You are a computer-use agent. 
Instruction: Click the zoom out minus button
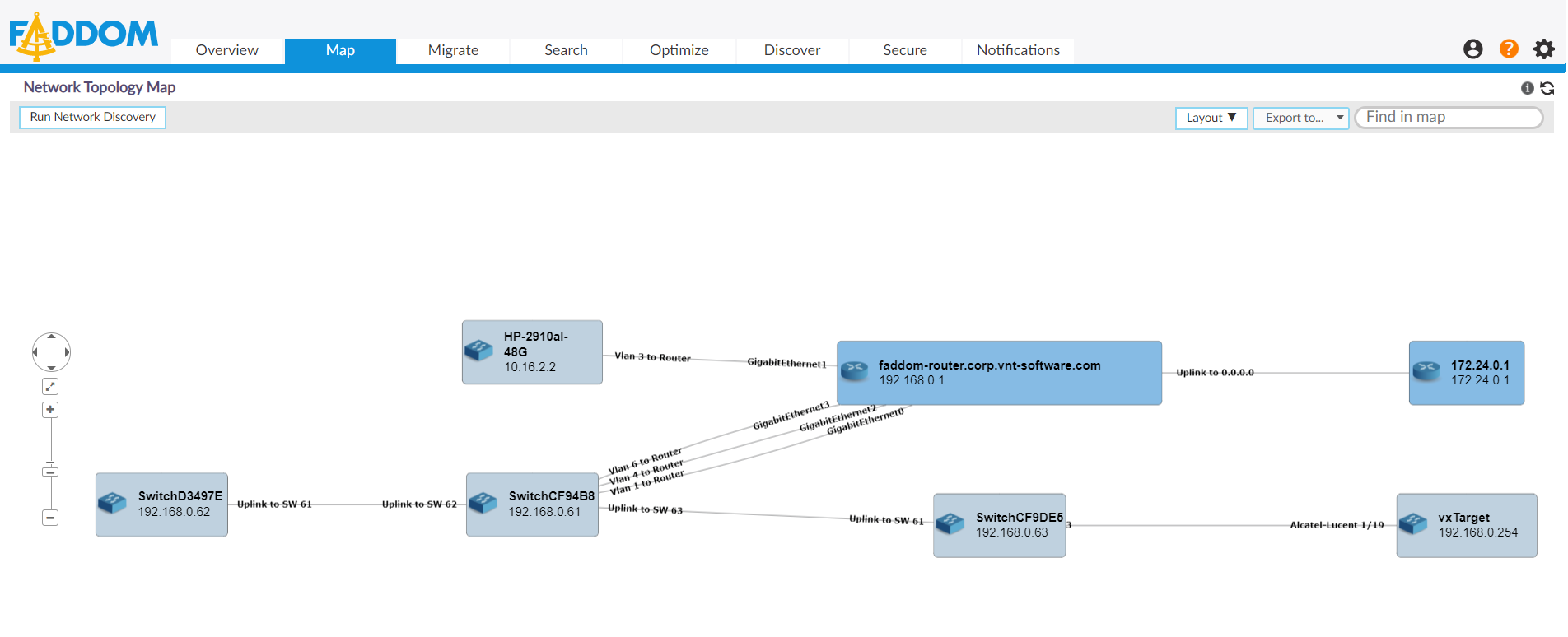click(x=50, y=518)
